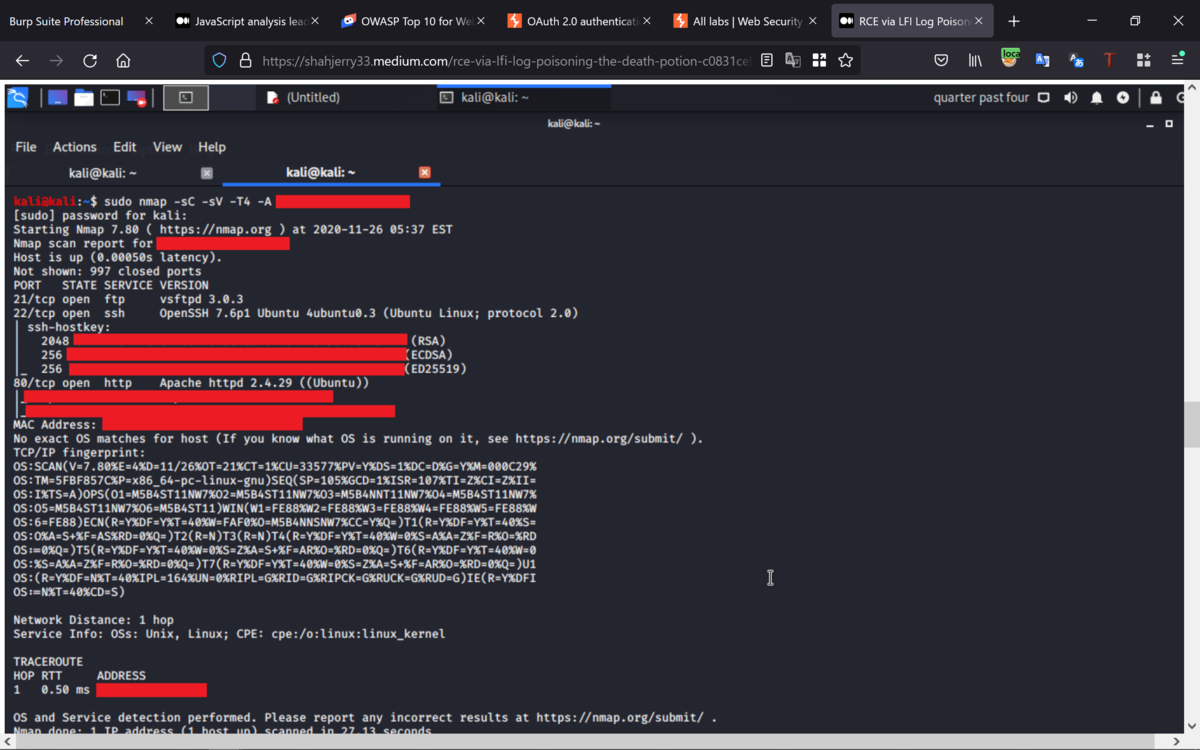Bookmark this page with the star
Image resolution: width=1200 pixels, height=750 pixels.
[x=846, y=61]
